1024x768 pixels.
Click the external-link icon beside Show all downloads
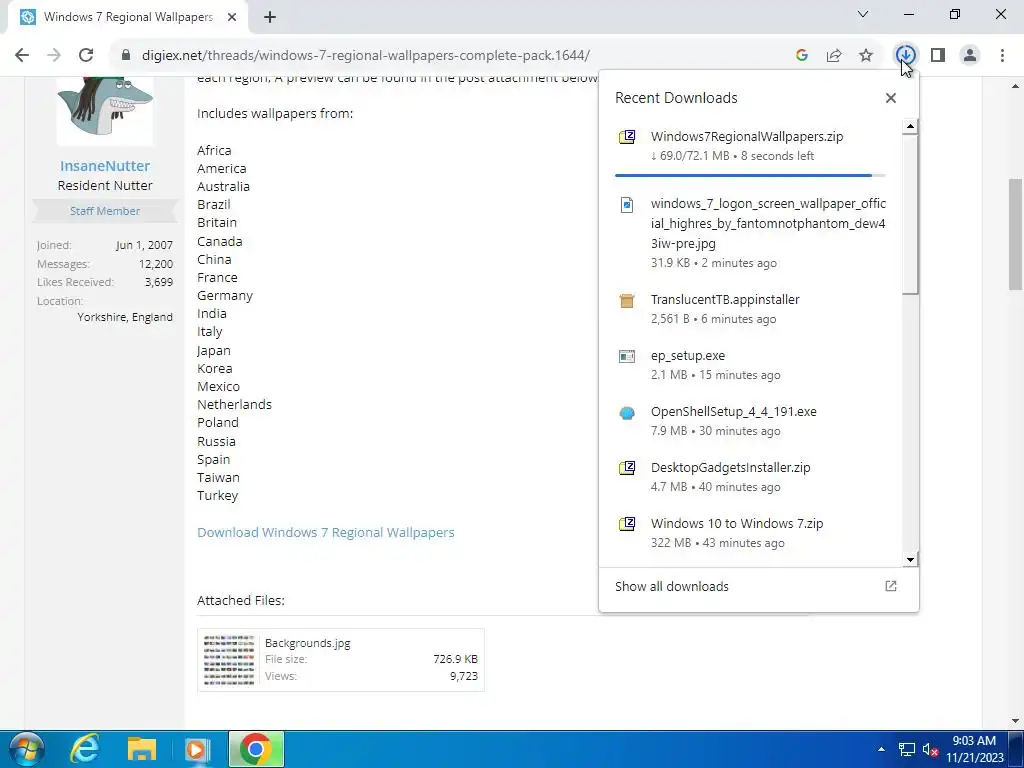tap(891, 586)
